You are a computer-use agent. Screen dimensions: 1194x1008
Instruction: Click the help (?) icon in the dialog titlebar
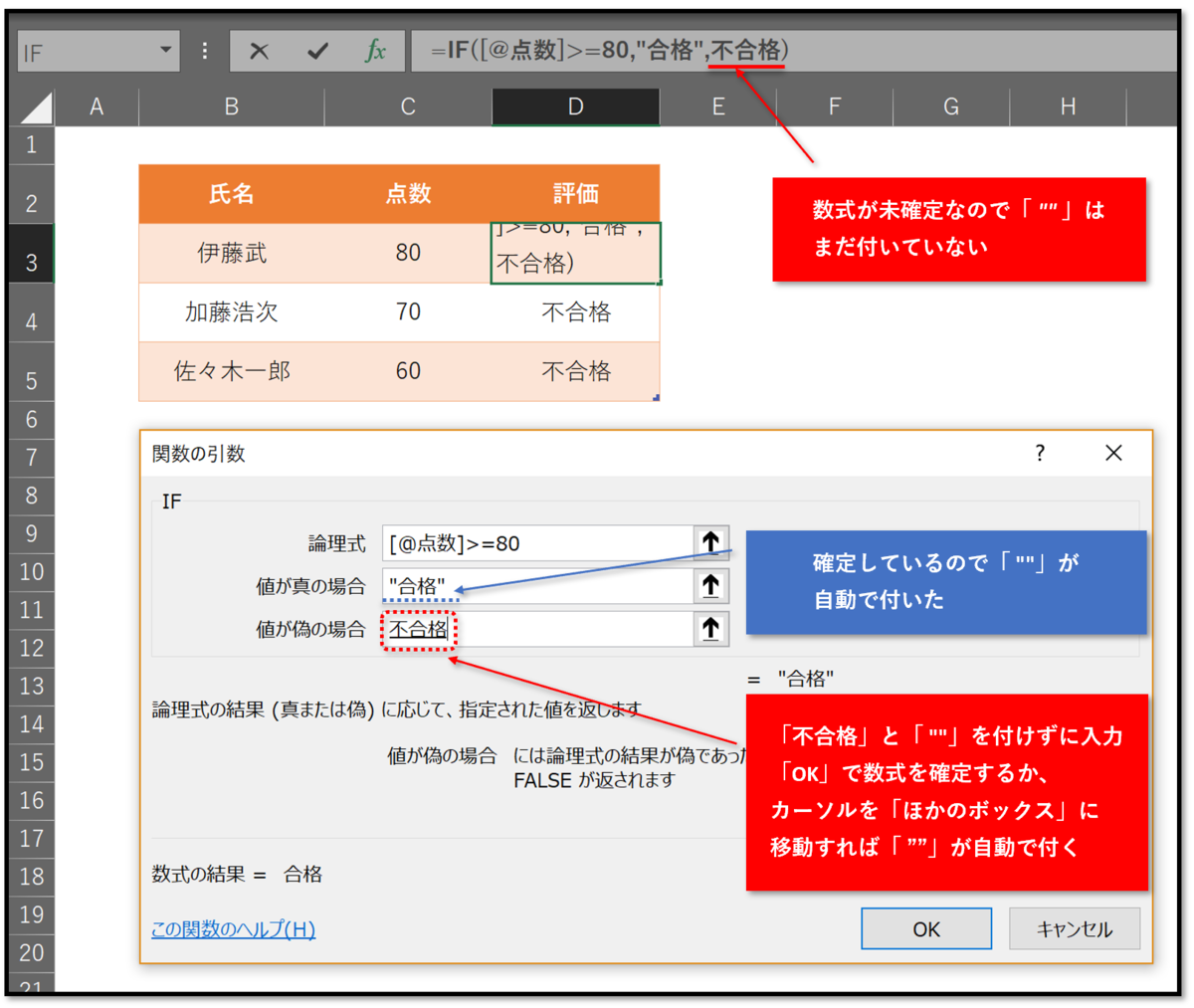1039,453
